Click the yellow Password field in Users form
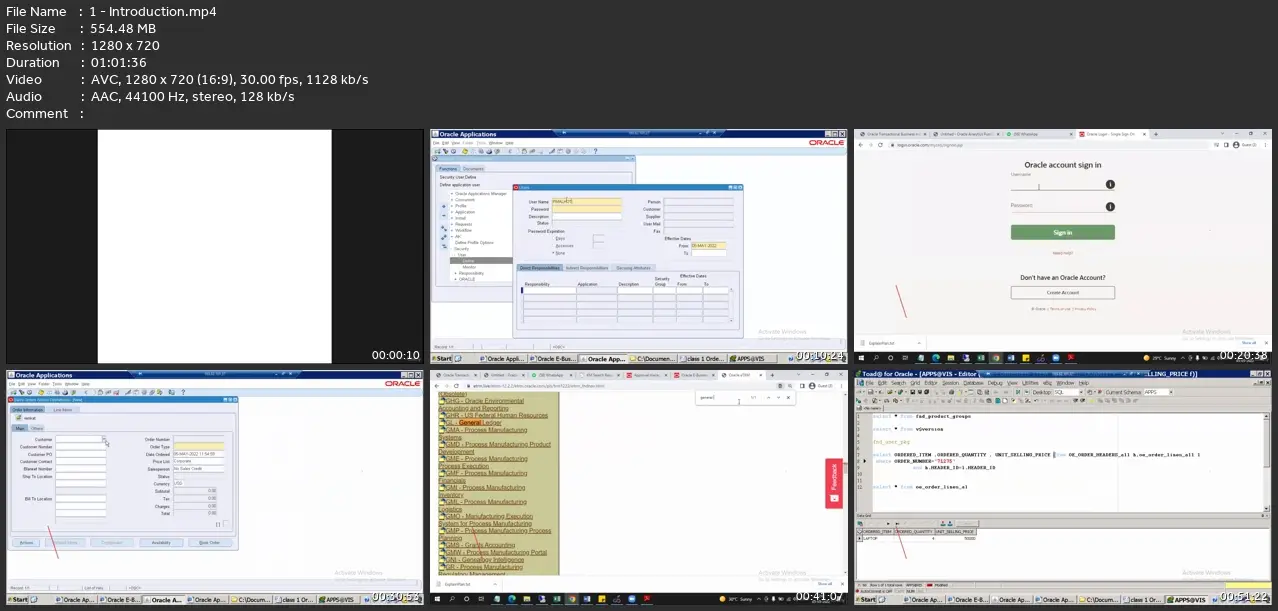1278x611 pixels. click(586, 208)
